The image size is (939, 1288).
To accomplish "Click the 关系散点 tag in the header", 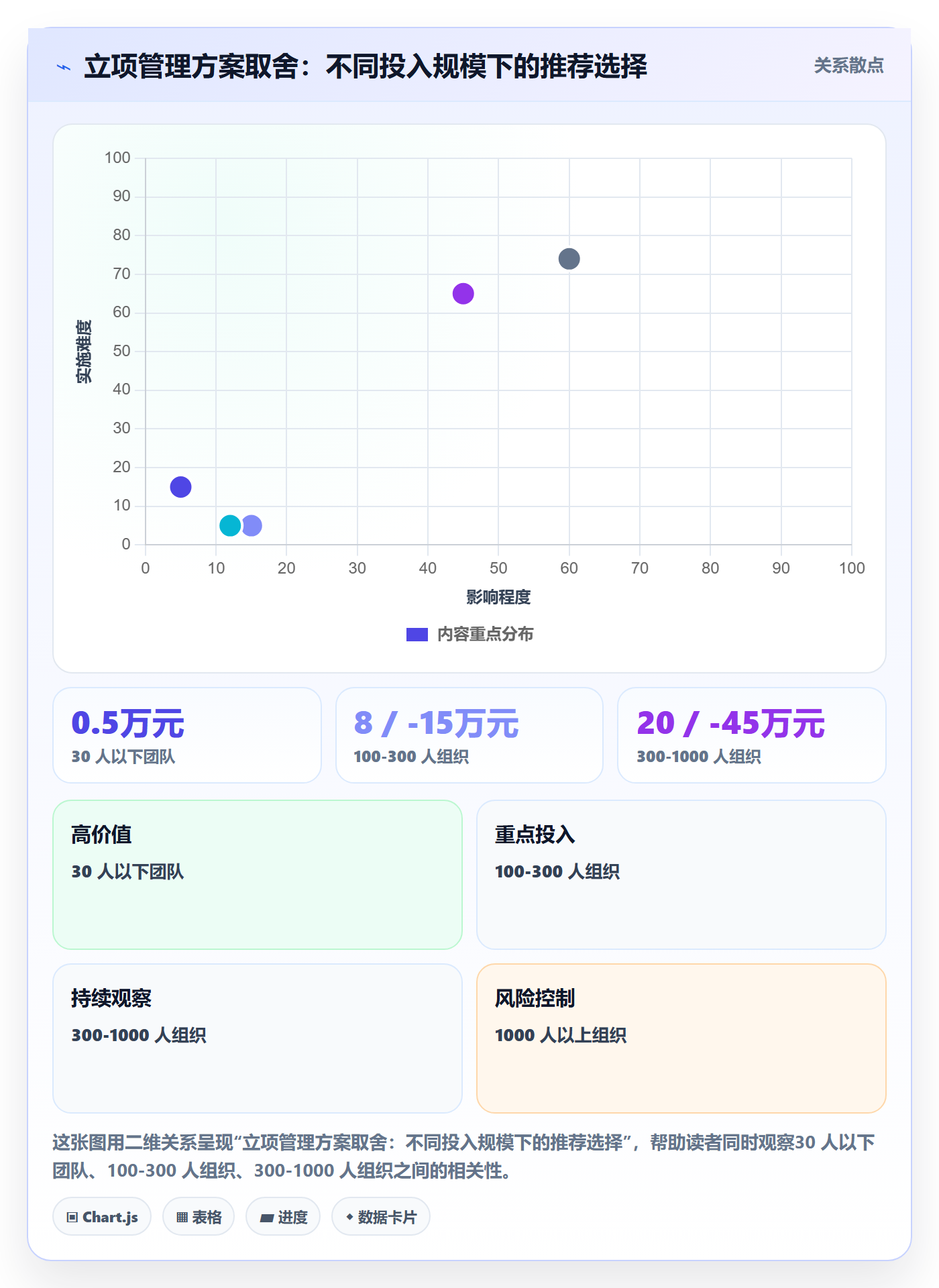I will point(848,66).
